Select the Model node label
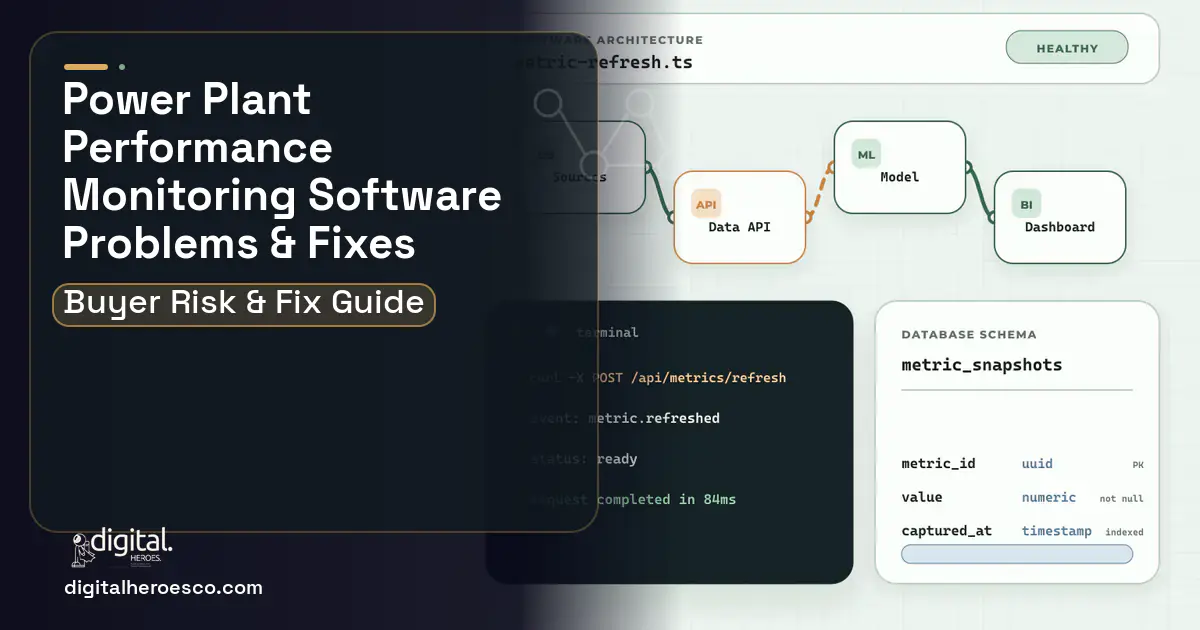This screenshot has width=1200, height=630. (899, 177)
